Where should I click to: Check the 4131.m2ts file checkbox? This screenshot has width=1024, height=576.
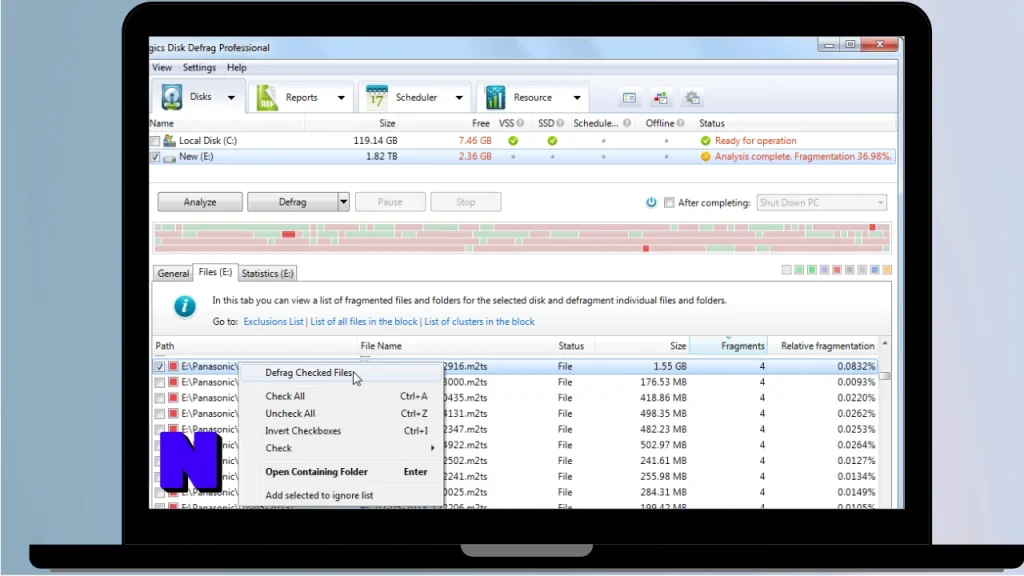(159, 413)
